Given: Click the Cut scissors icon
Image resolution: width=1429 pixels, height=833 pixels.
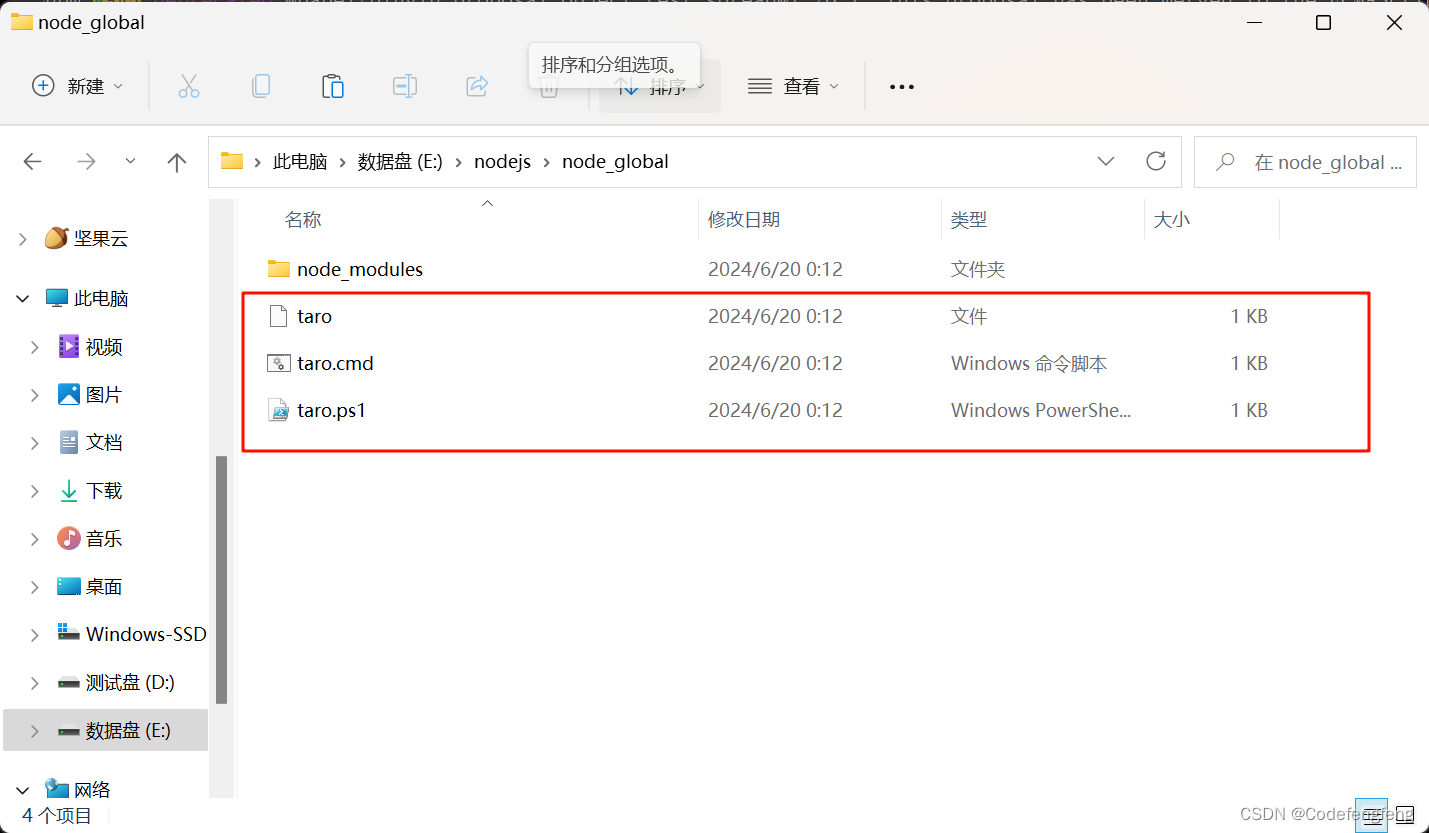Looking at the screenshot, I should pos(189,87).
